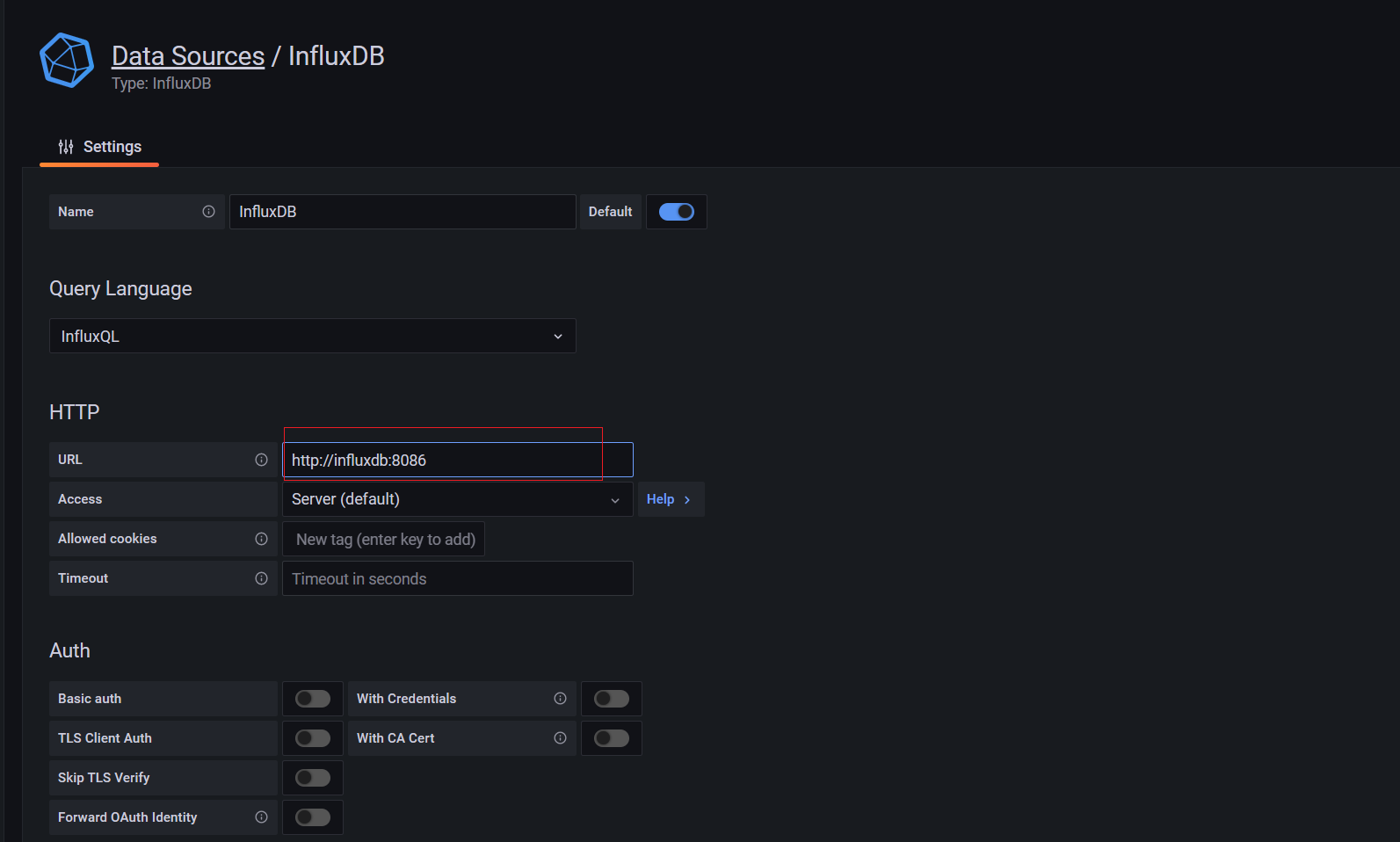Viewport: 1400px width, 842px height.
Task: Select the Settings tab
Action: [x=99, y=147]
